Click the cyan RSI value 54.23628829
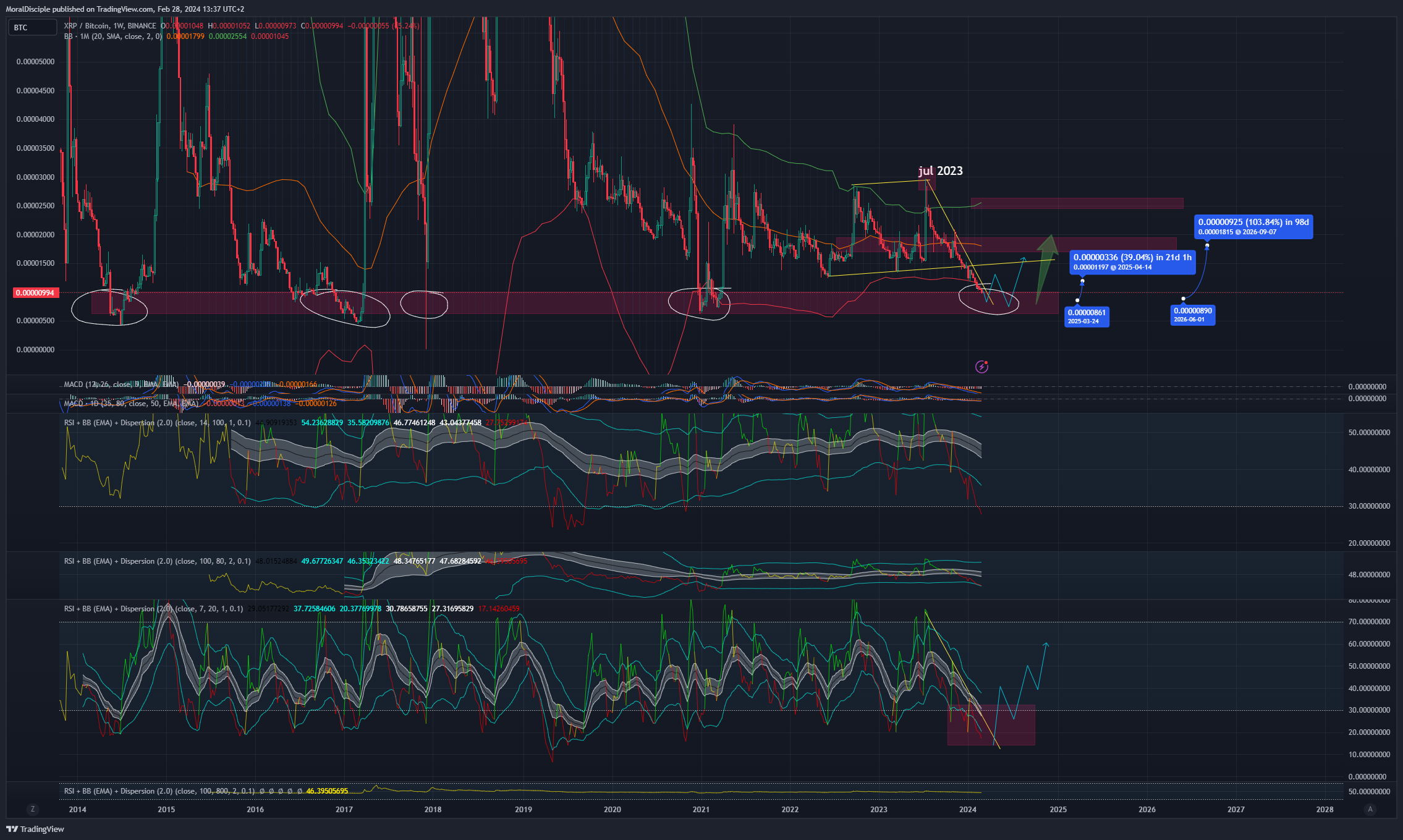The height and width of the screenshot is (840, 1403). (322, 423)
